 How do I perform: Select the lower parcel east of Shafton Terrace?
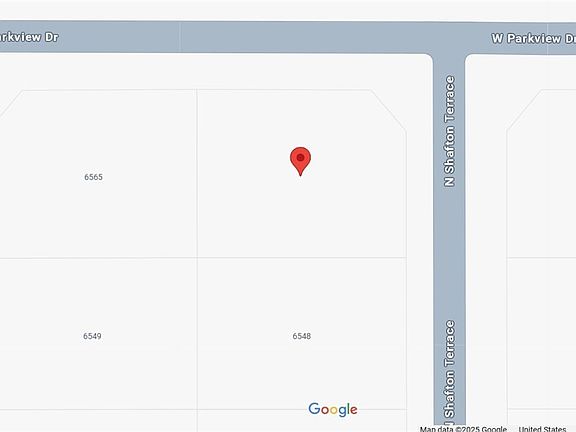click(x=541, y=333)
